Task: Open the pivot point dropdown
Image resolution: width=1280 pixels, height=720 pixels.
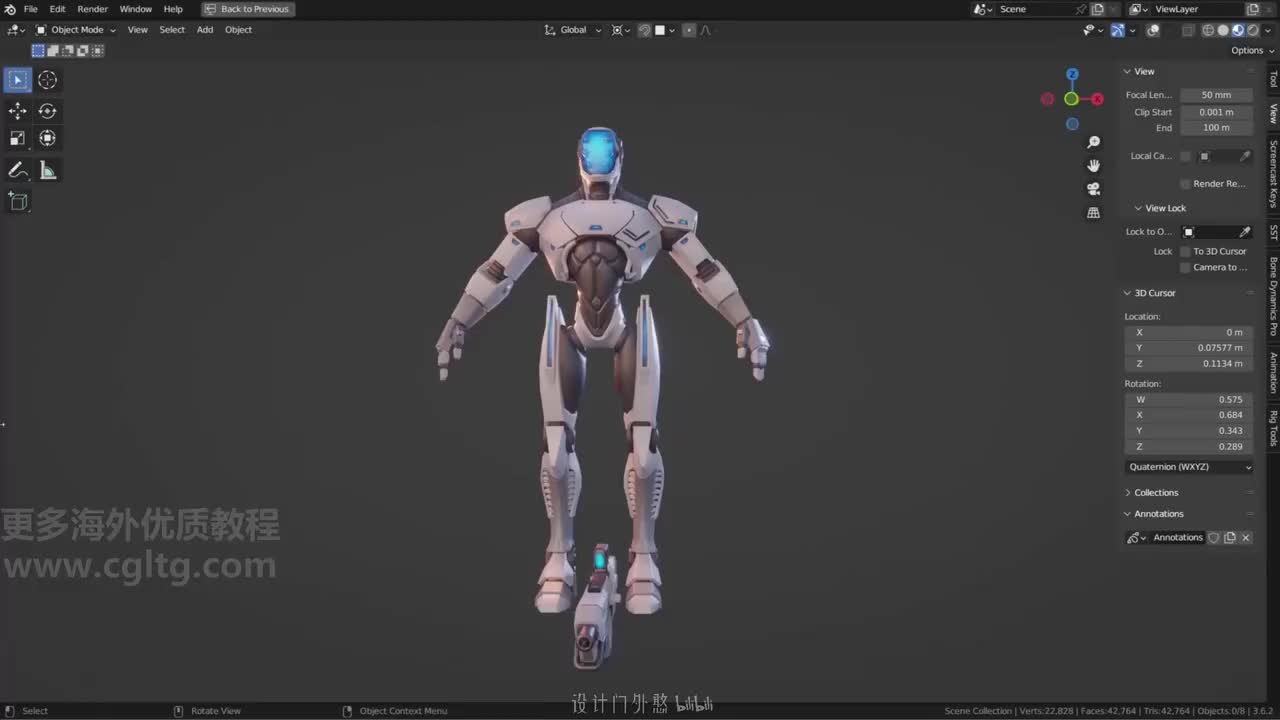Action: pyautogui.click(x=620, y=30)
